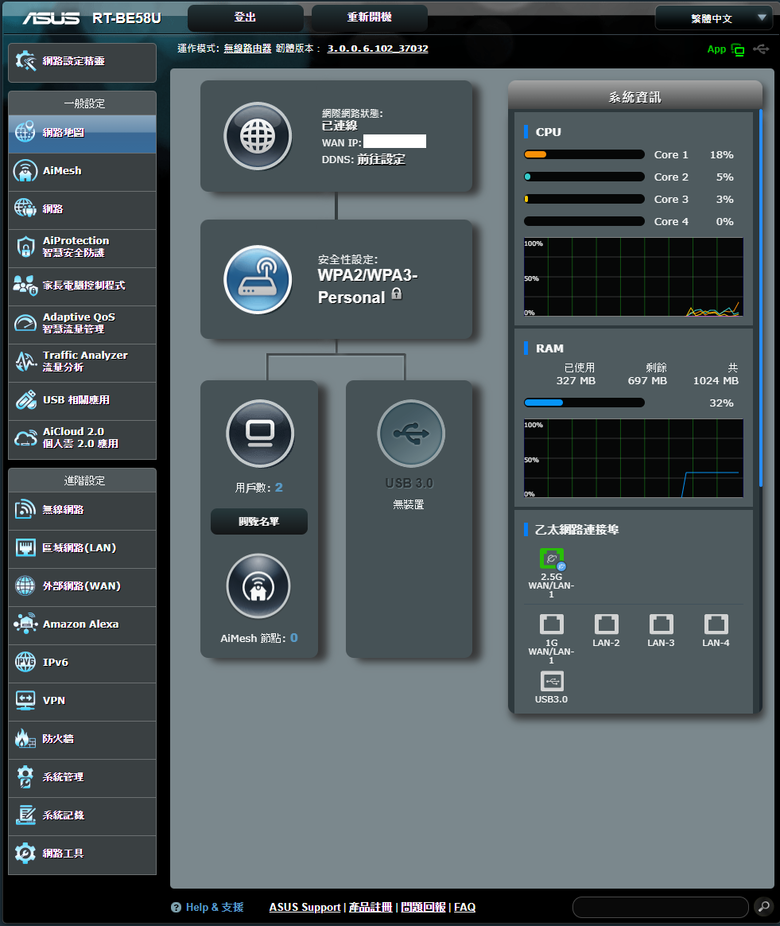Click the App link in header

click(716, 50)
